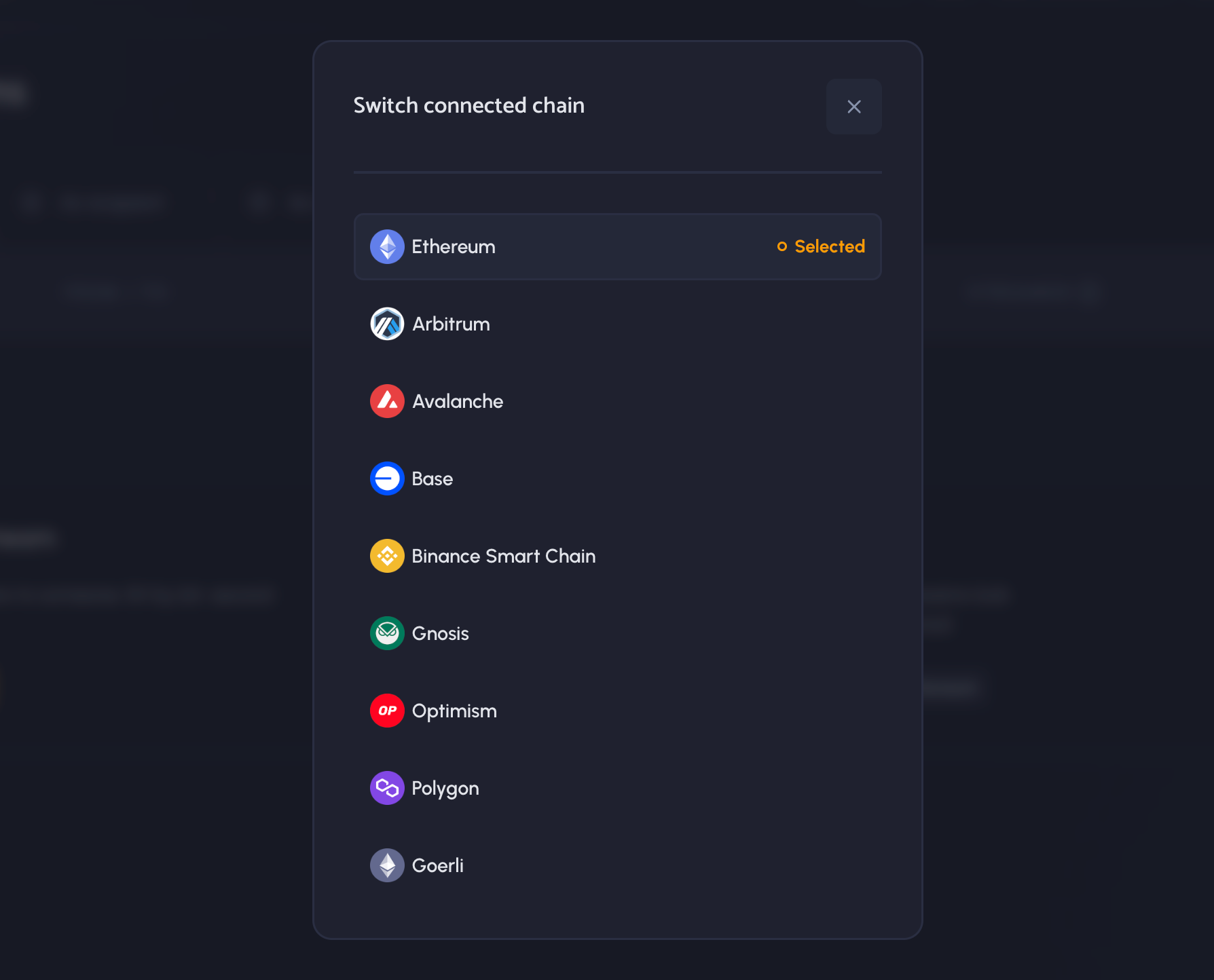1214x980 pixels.
Task: Click the purple Polygon logo
Action: coord(387,788)
